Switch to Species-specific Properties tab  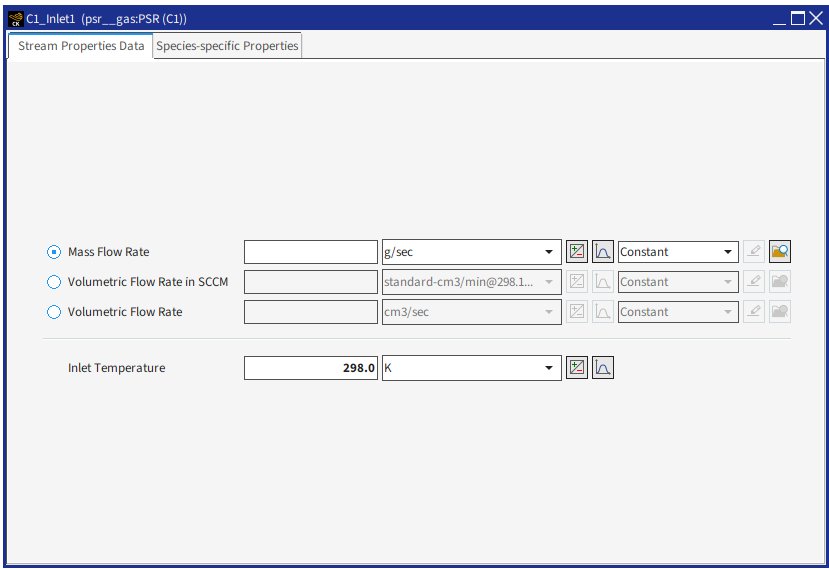point(227,46)
